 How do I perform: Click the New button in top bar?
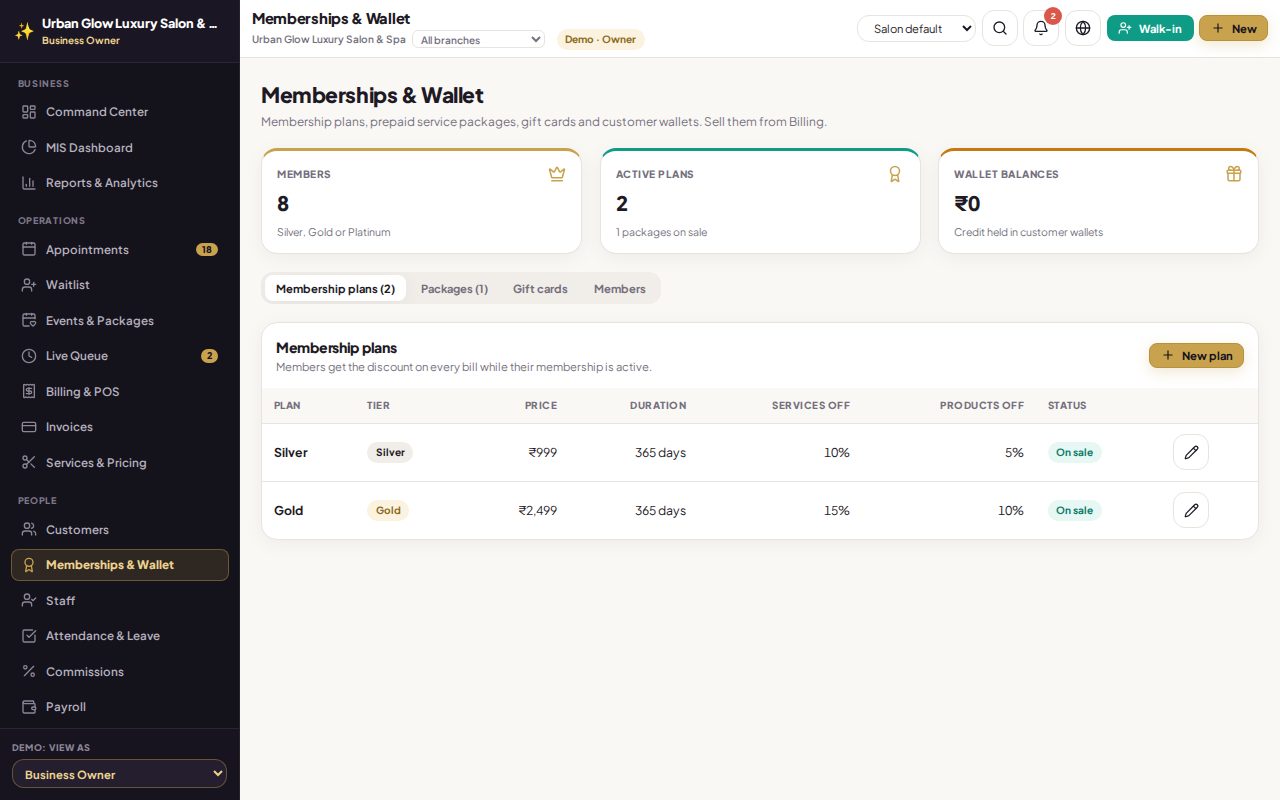(1233, 28)
